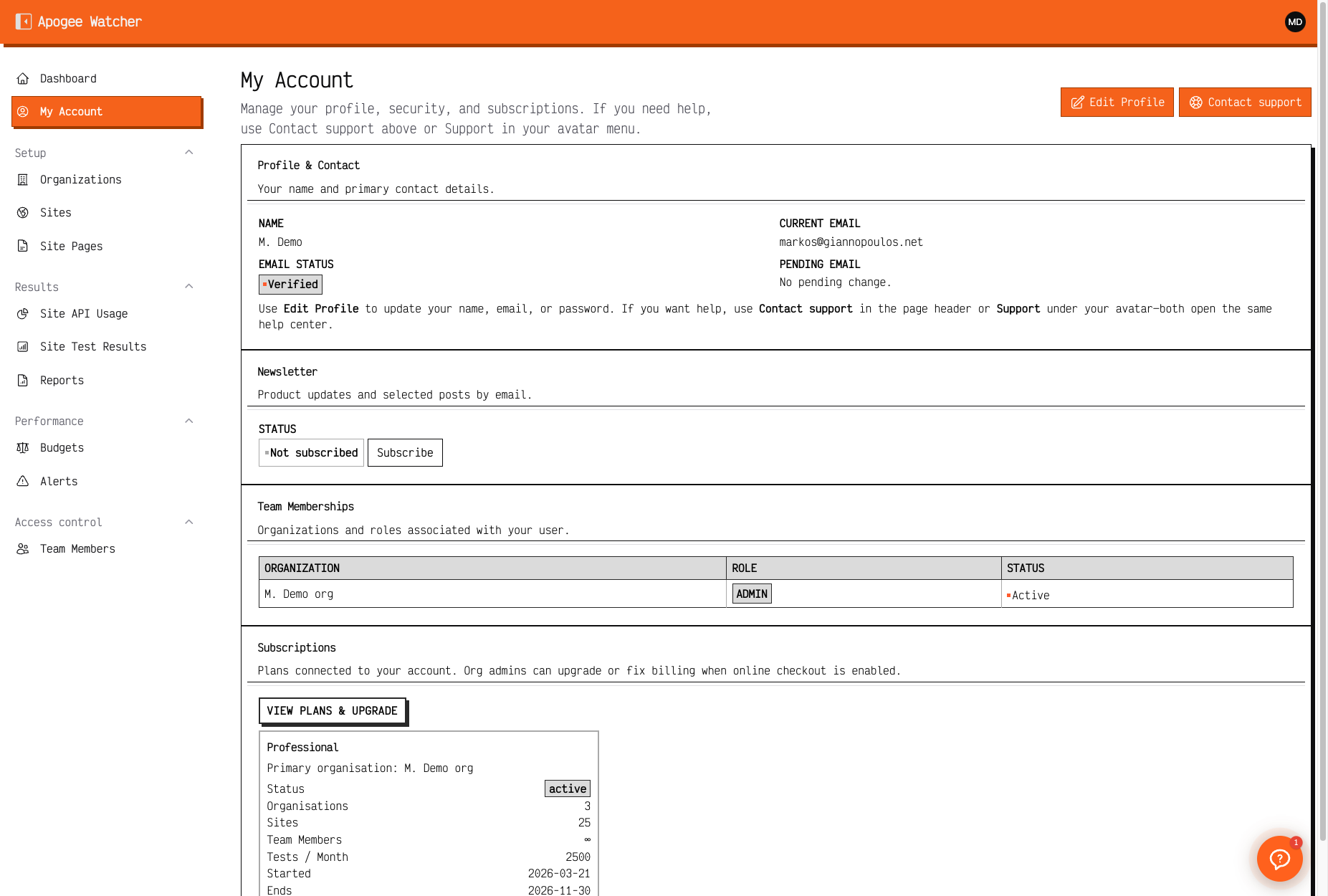Click the Alerts warning triangle icon
Screen dimensions: 1328x896
tap(23, 481)
